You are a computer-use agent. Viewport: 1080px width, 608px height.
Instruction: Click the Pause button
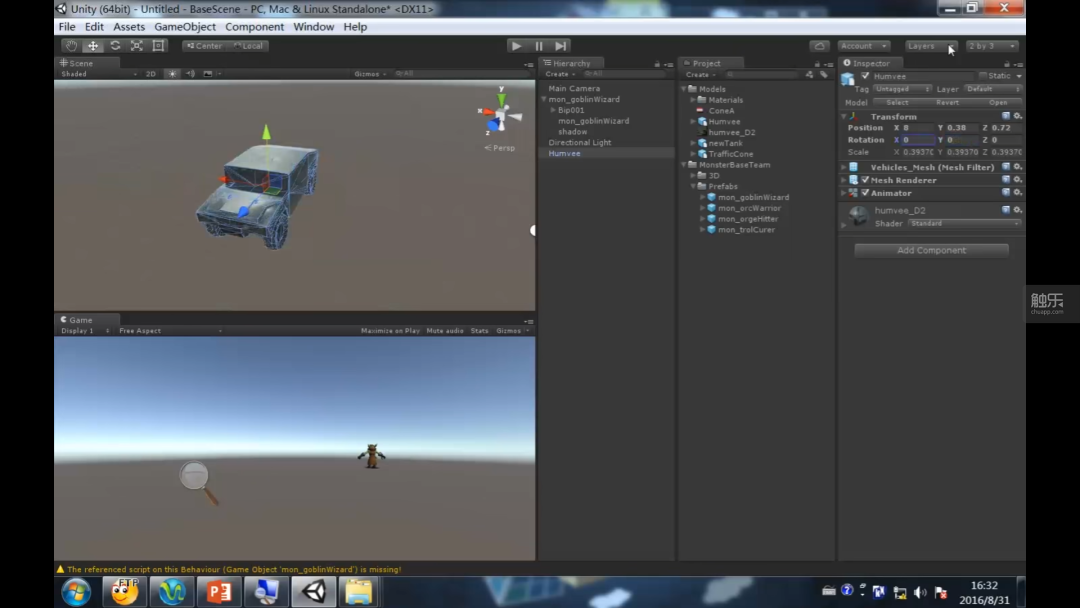coord(539,45)
